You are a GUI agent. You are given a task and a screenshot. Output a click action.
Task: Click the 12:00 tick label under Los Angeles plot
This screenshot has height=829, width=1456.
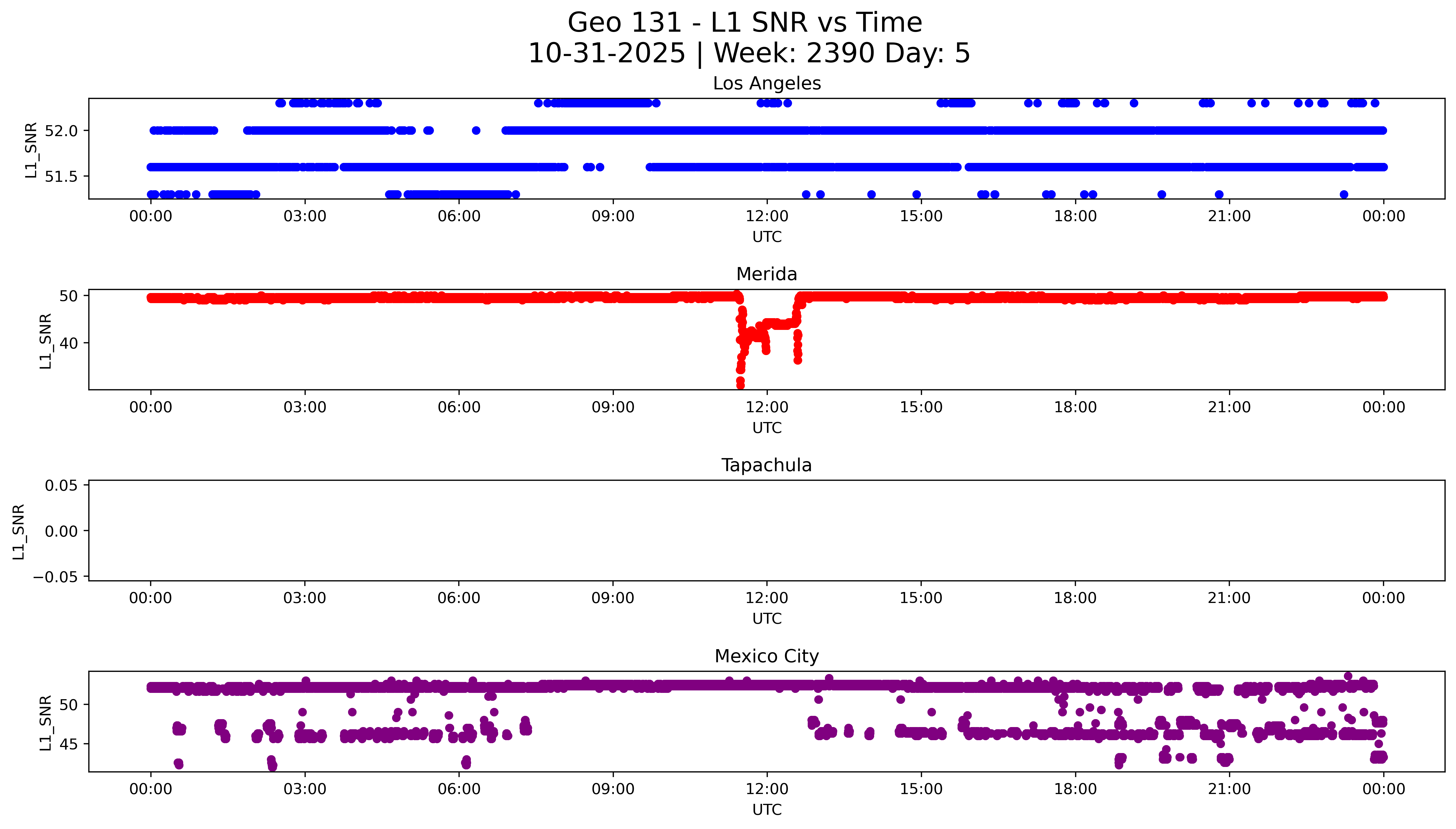click(x=766, y=216)
